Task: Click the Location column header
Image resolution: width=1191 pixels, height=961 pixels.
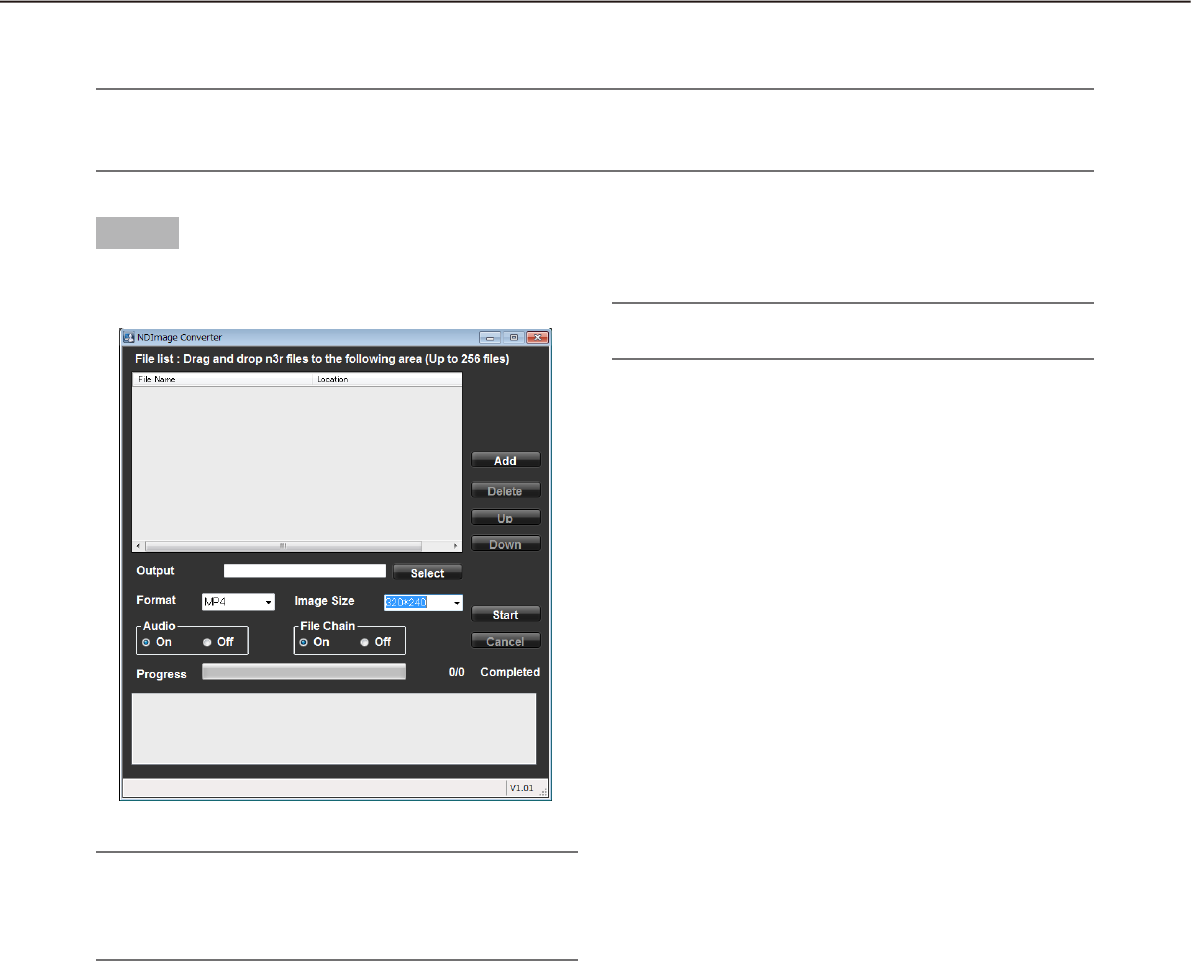Action: pyautogui.click(x=387, y=379)
